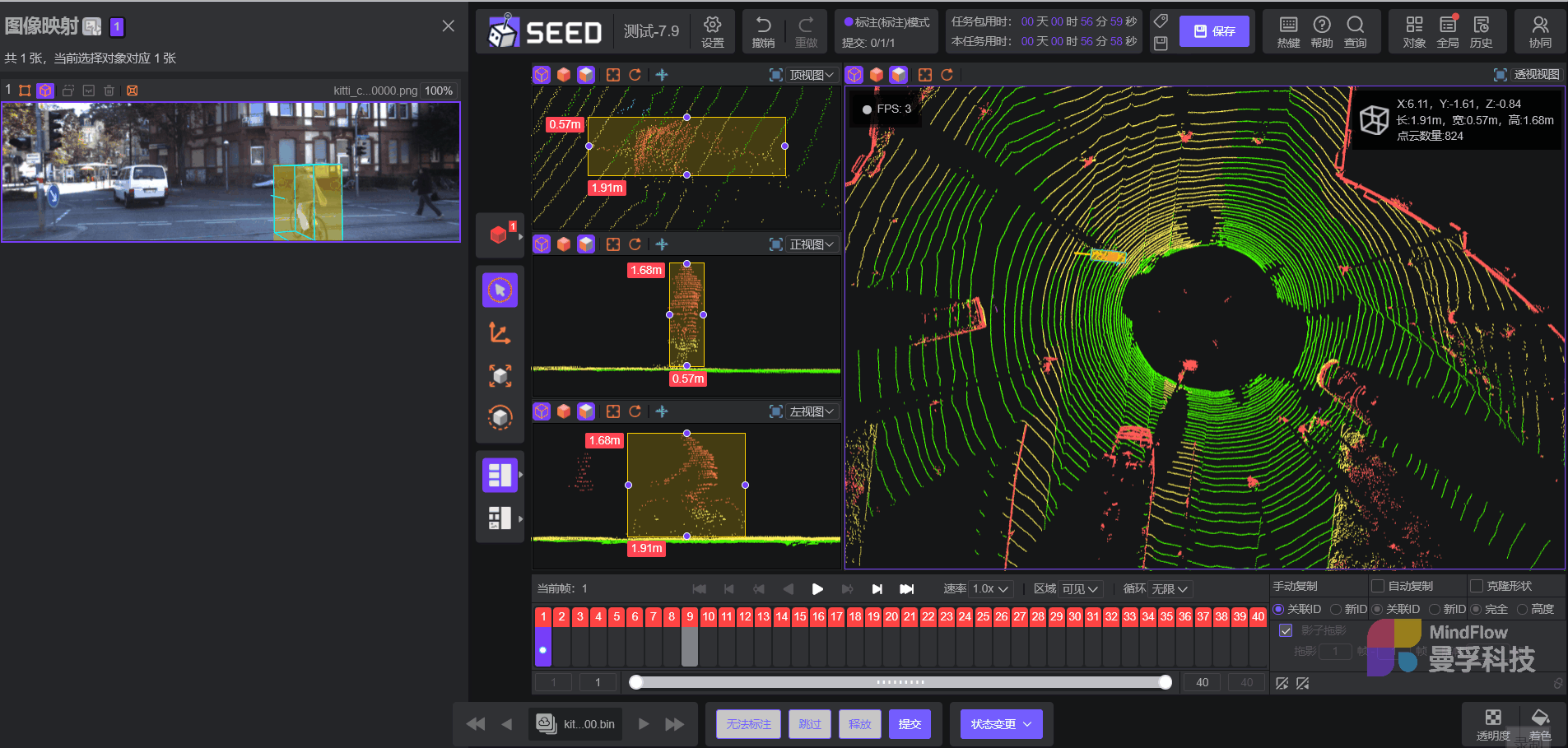Click the move cross icon in left view

(661, 411)
